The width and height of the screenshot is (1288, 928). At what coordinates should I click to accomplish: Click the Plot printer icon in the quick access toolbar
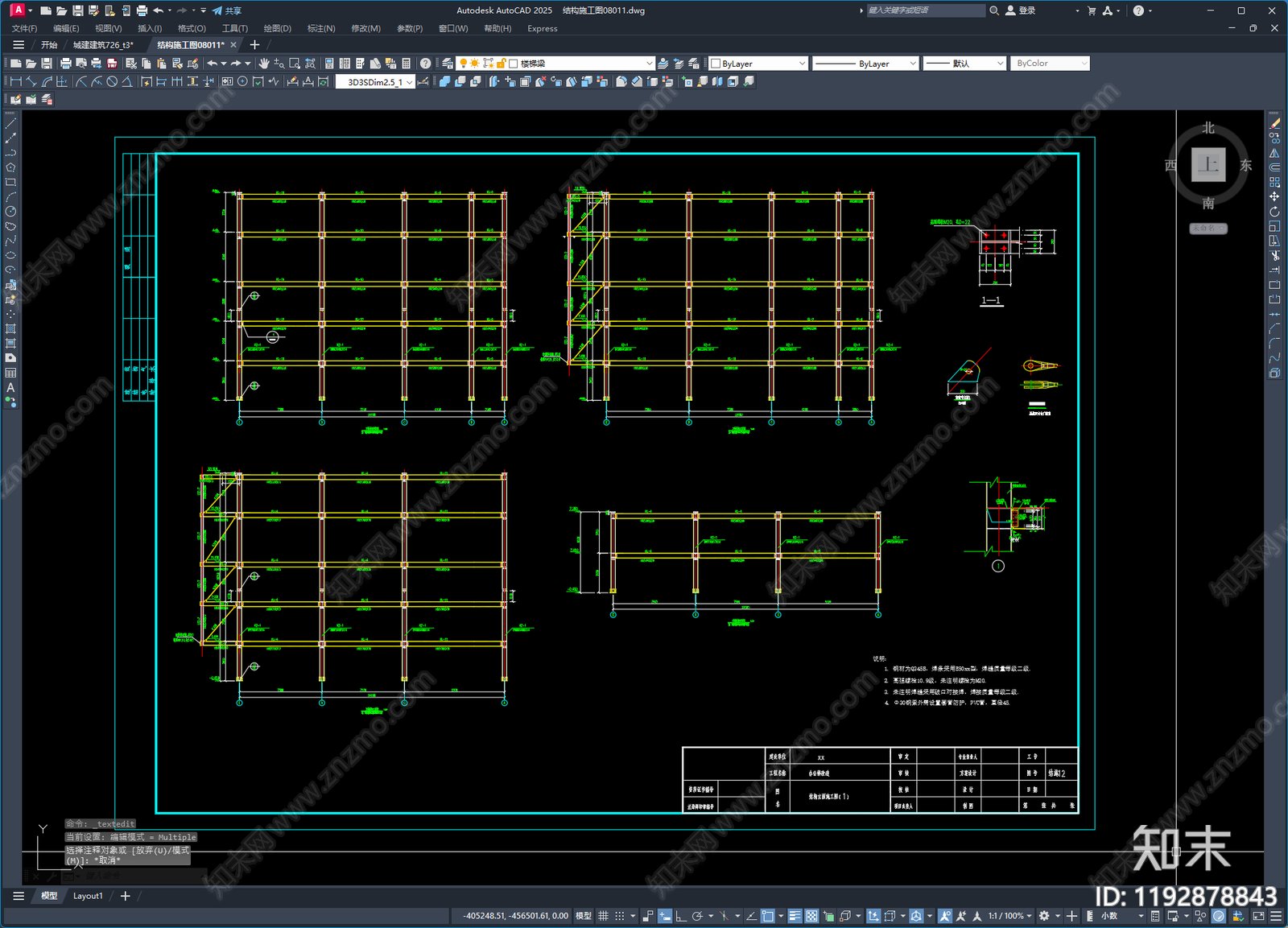[x=142, y=10]
